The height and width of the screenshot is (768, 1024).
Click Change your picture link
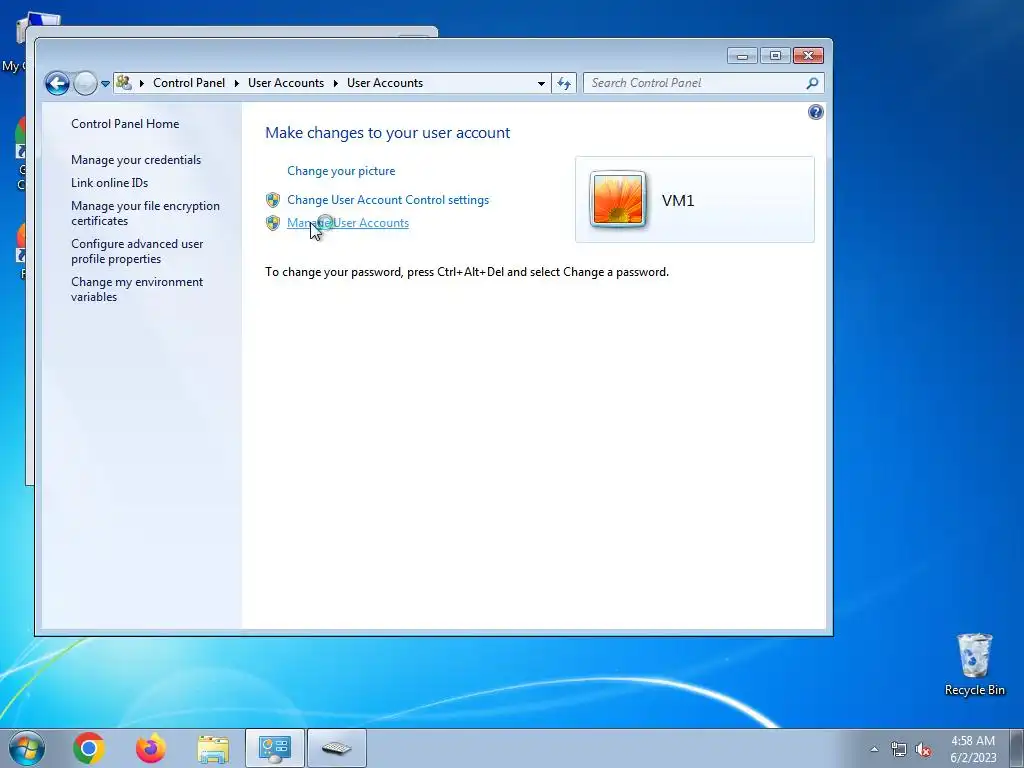341,171
